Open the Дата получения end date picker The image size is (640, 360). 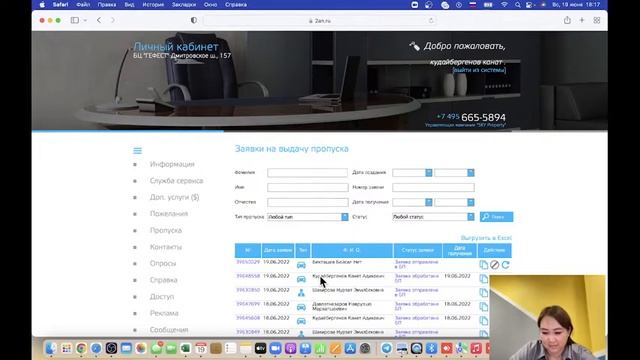click(x=471, y=202)
